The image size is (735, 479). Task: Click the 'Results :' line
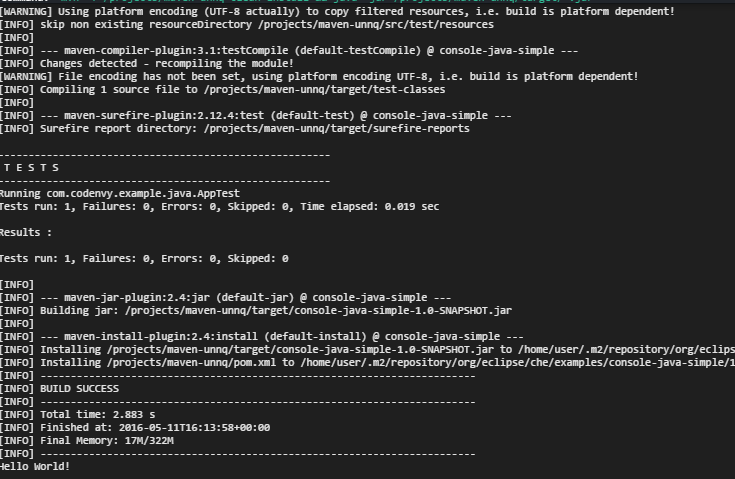(26, 232)
